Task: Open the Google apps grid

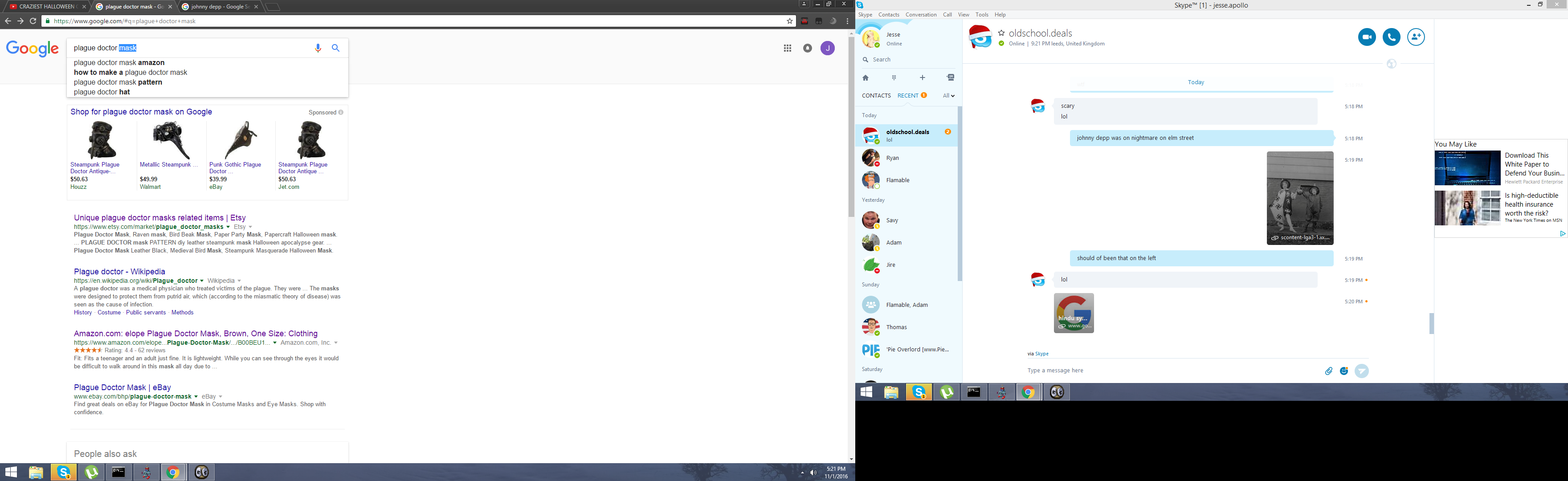Action: (788, 48)
